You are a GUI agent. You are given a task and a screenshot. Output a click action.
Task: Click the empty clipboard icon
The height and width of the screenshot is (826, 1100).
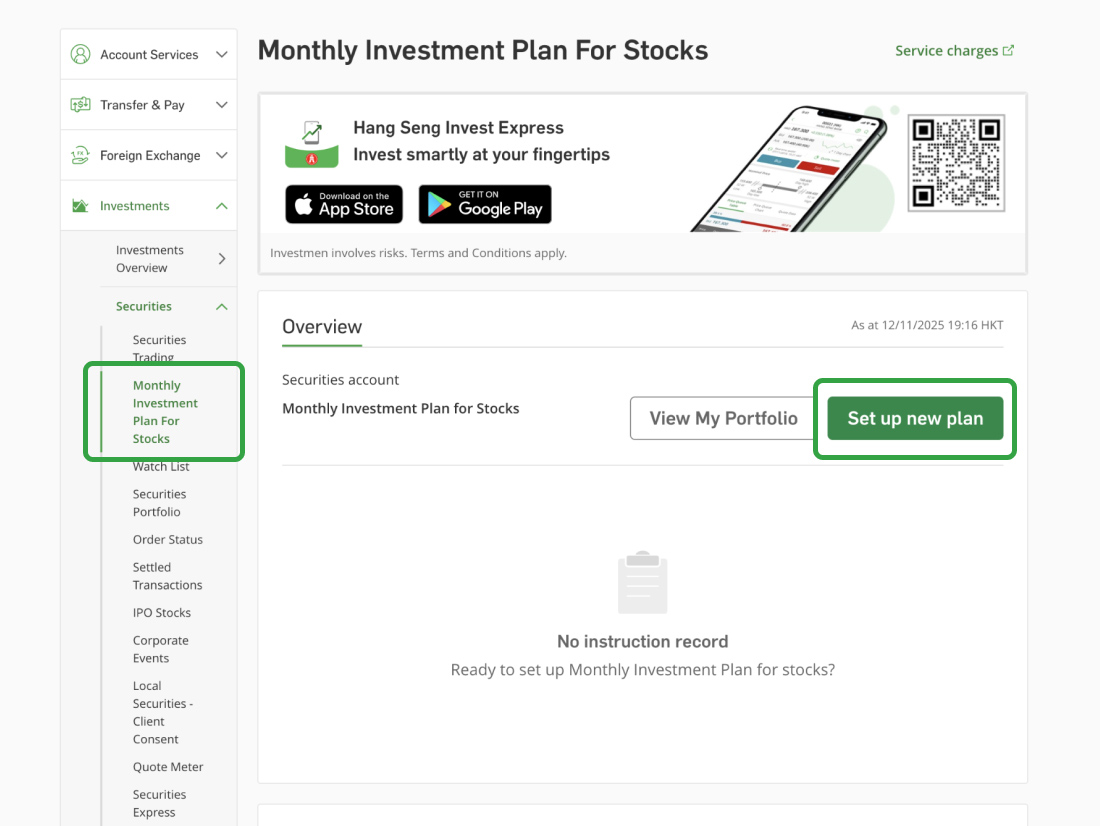point(642,583)
